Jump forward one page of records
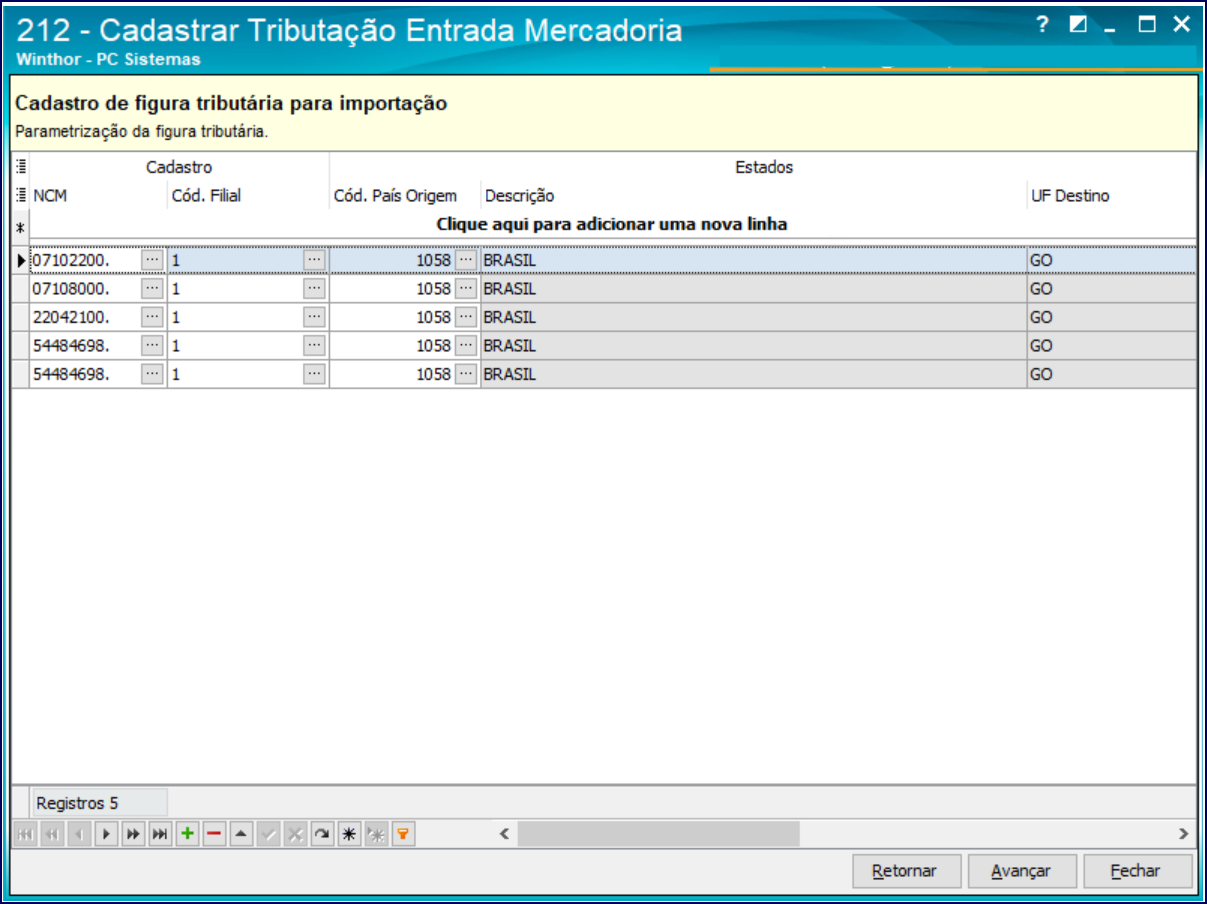 133,834
